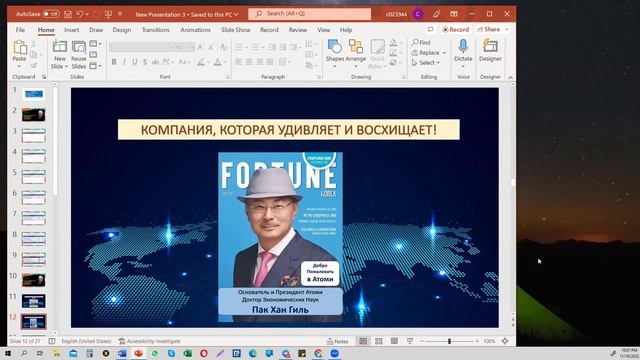This screenshot has height=360, width=640.
Task: Open the File tab
Action: coord(20,30)
